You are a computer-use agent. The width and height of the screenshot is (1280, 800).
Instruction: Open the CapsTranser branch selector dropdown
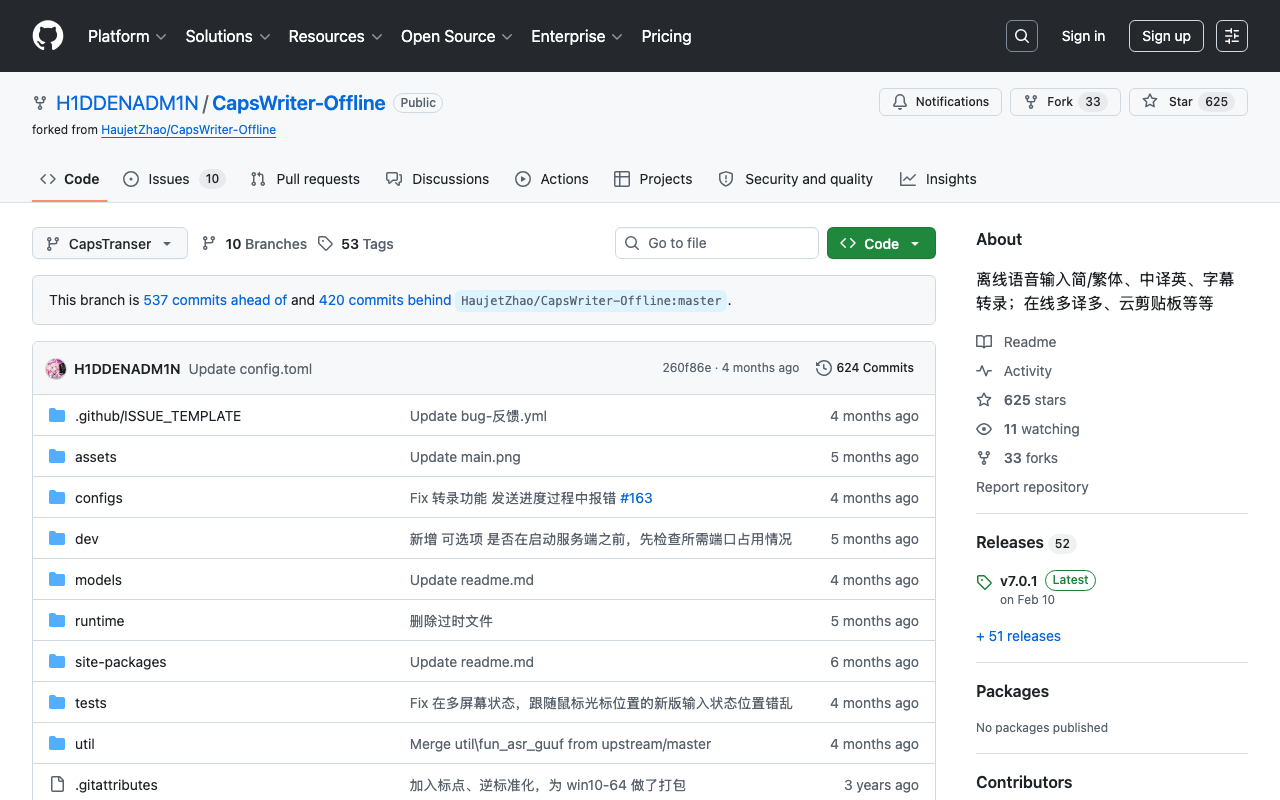click(110, 243)
